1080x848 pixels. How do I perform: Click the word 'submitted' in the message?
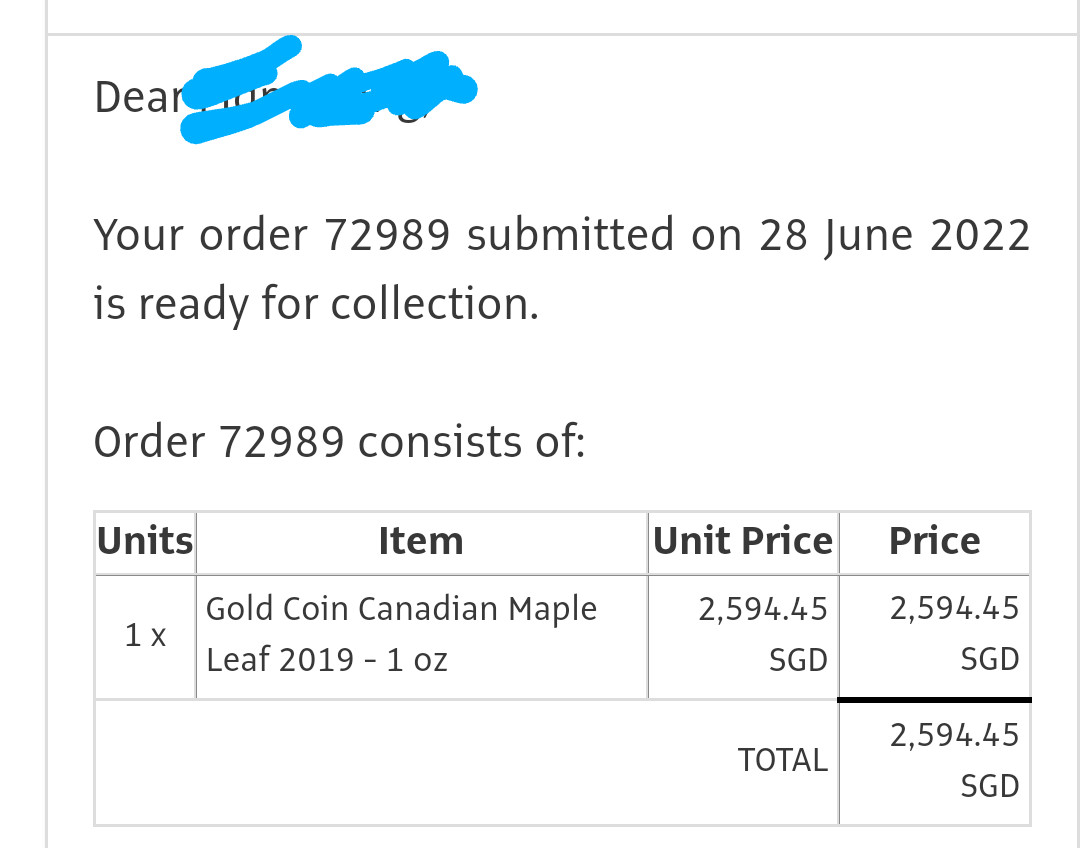[570, 235]
